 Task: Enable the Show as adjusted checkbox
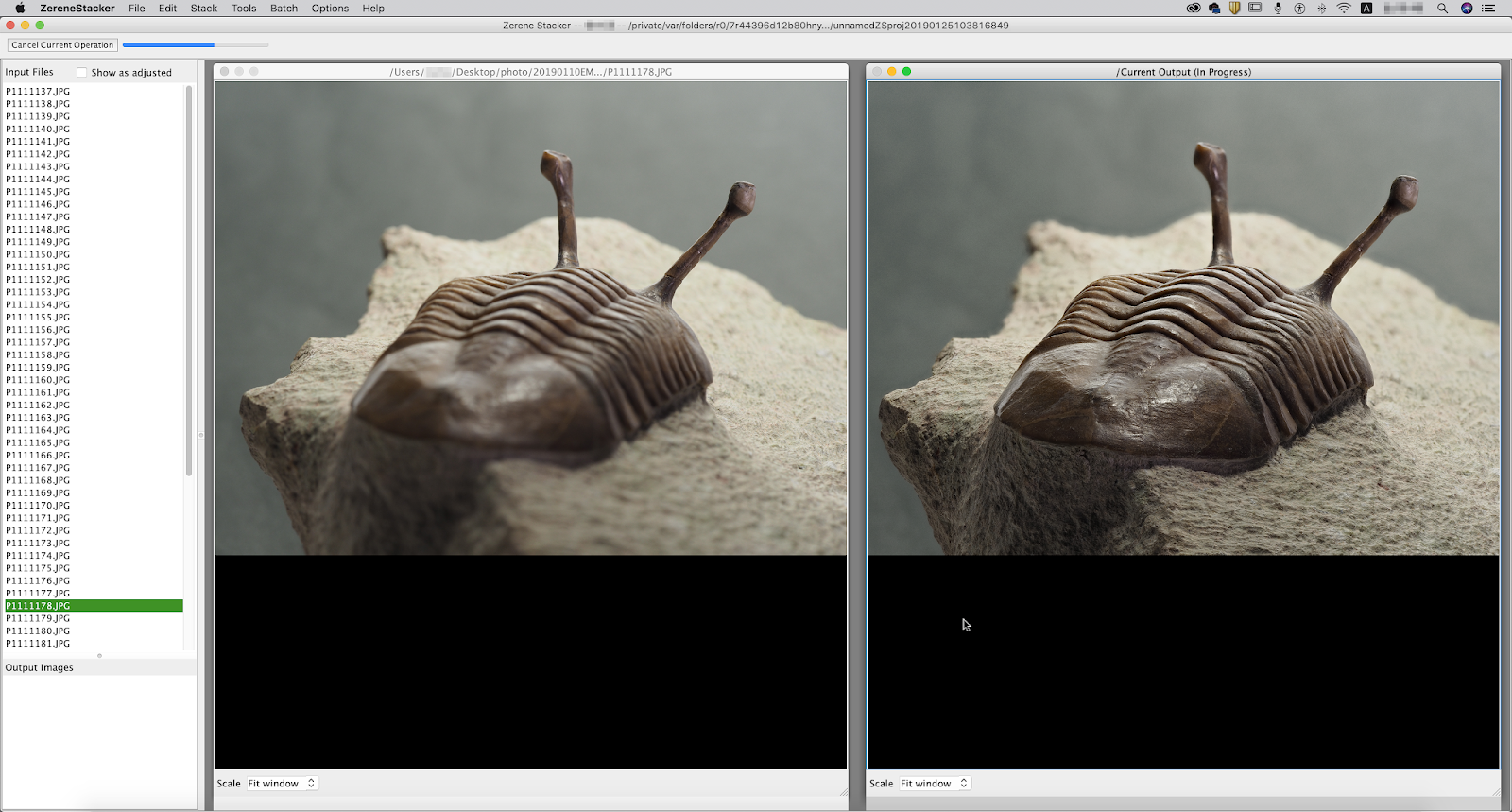(x=82, y=73)
